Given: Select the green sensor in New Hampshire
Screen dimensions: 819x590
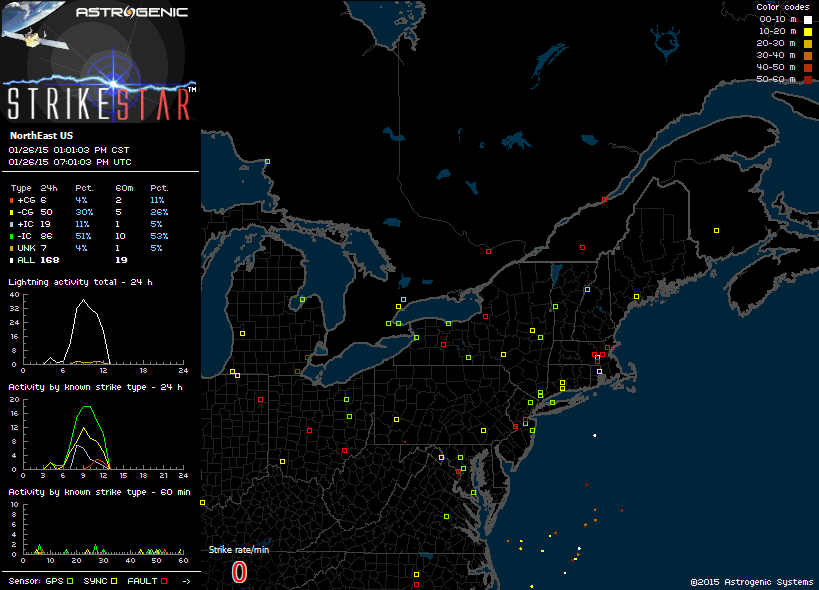Looking at the screenshot, I should coord(588,289).
